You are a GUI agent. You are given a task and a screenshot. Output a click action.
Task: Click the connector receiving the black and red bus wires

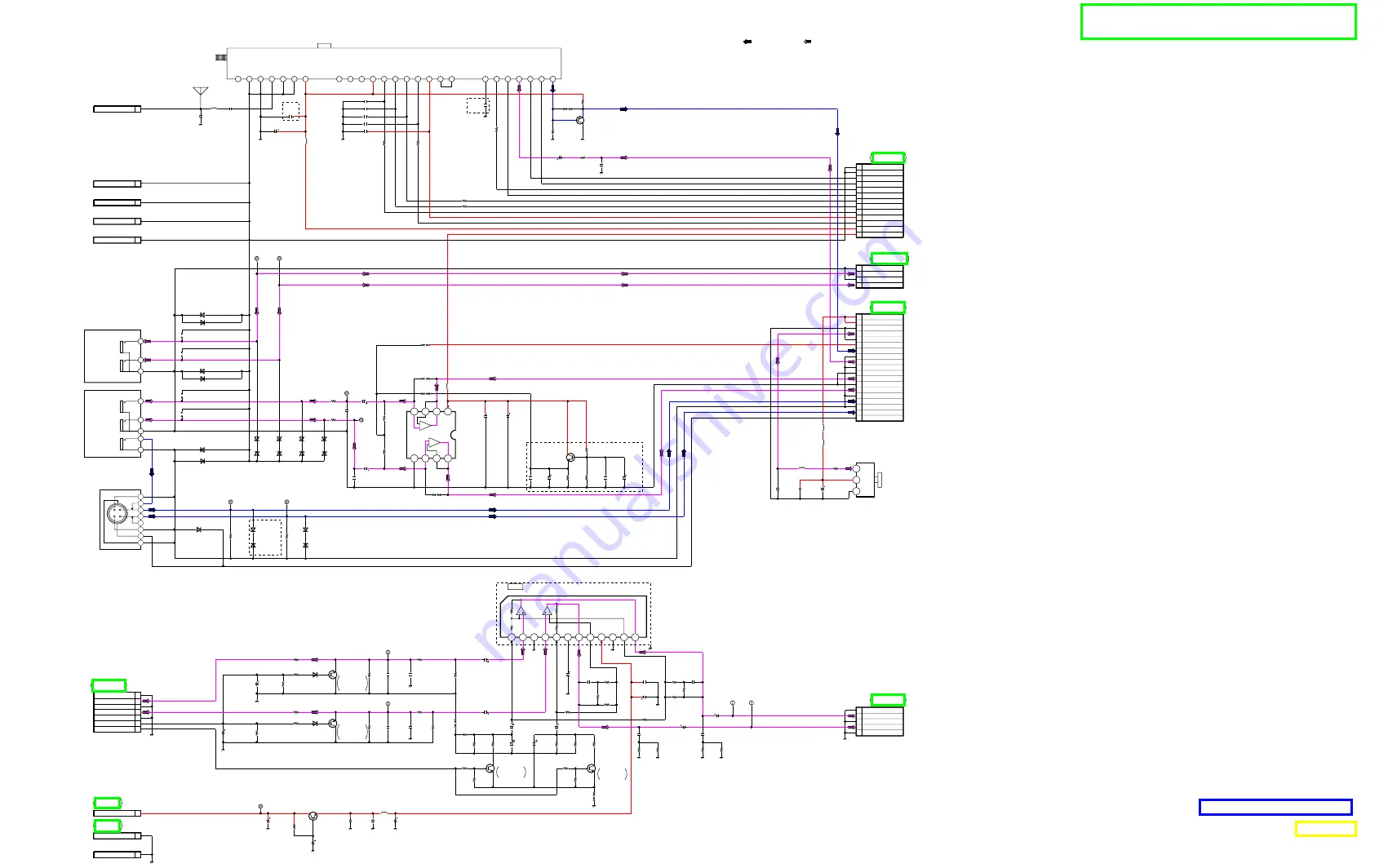[x=880, y=201]
